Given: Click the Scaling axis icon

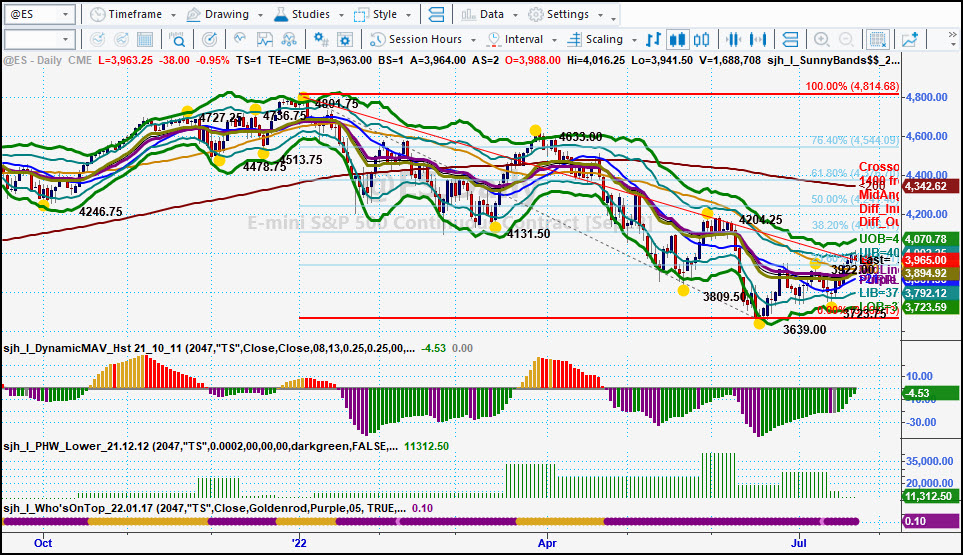Looking at the screenshot, I should click(574, 39).
